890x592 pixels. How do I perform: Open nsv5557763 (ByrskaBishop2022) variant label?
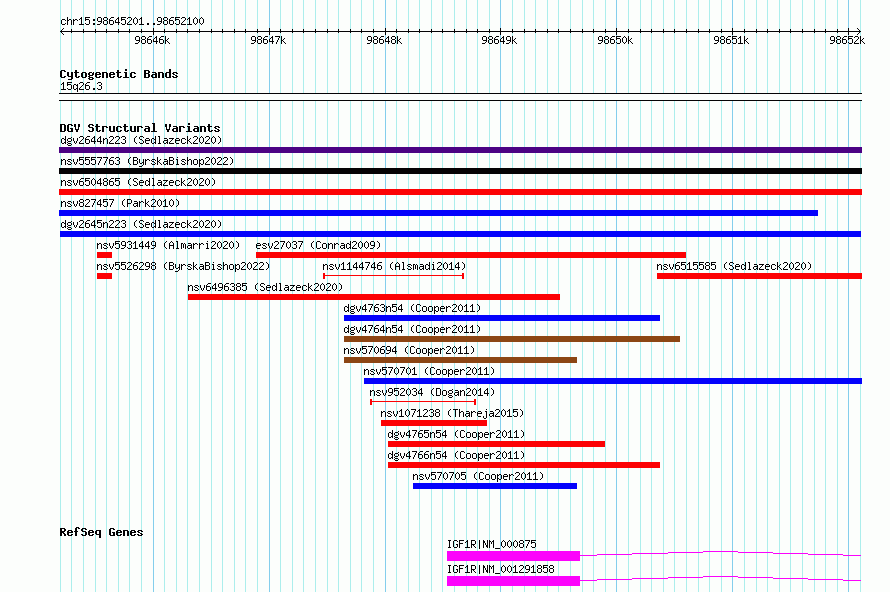147,161
